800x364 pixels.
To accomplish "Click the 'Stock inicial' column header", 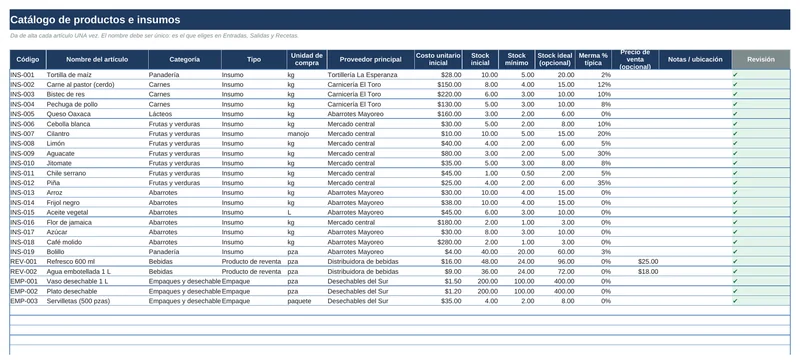I will click(480, 60).
